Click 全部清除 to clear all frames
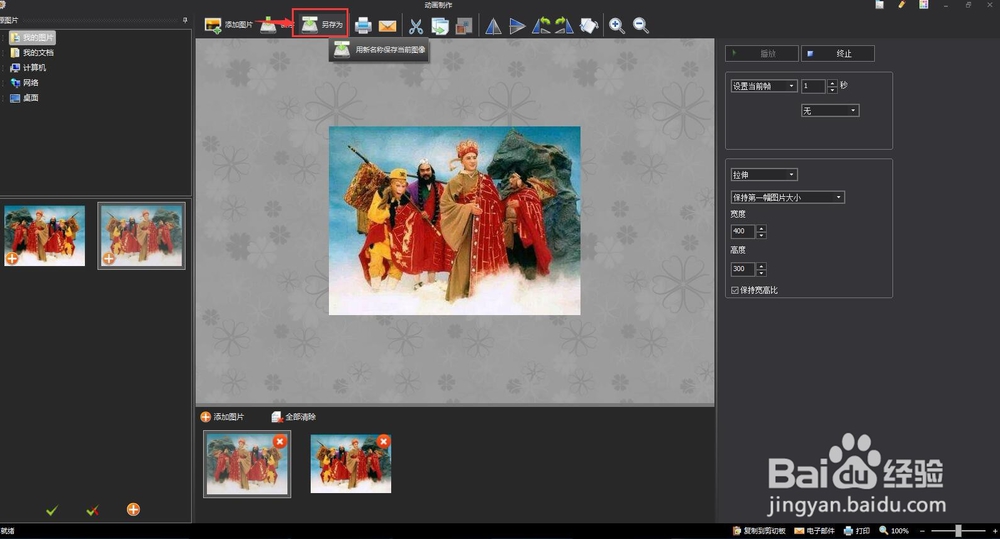The image size is (1000, 539). pyautogui.click(x=293, y=417)
